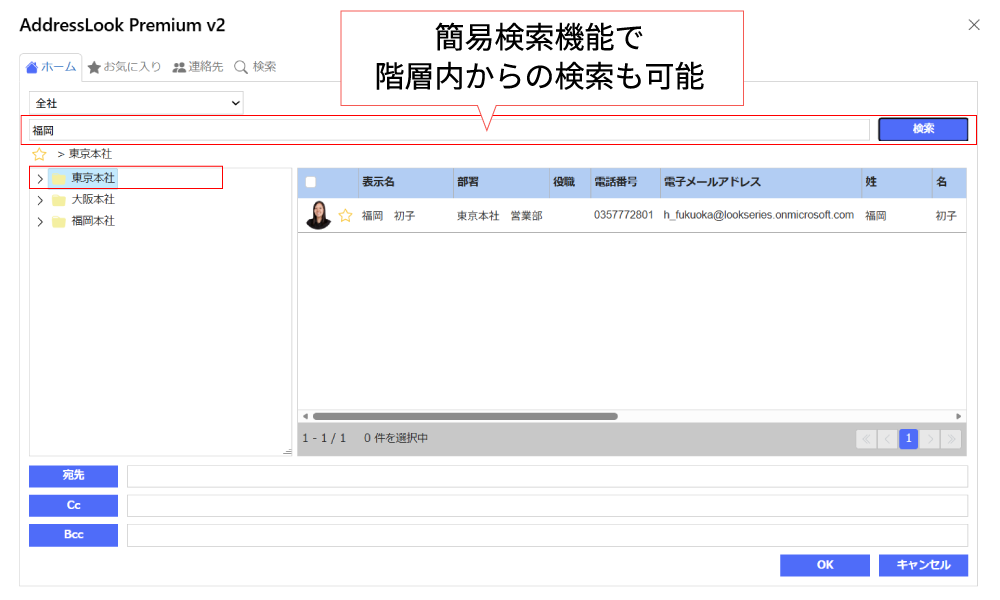Viewport: 1000px width, 600px height.
Task: Click 福岡 初子's profile photo
Action: pos(318,215)
